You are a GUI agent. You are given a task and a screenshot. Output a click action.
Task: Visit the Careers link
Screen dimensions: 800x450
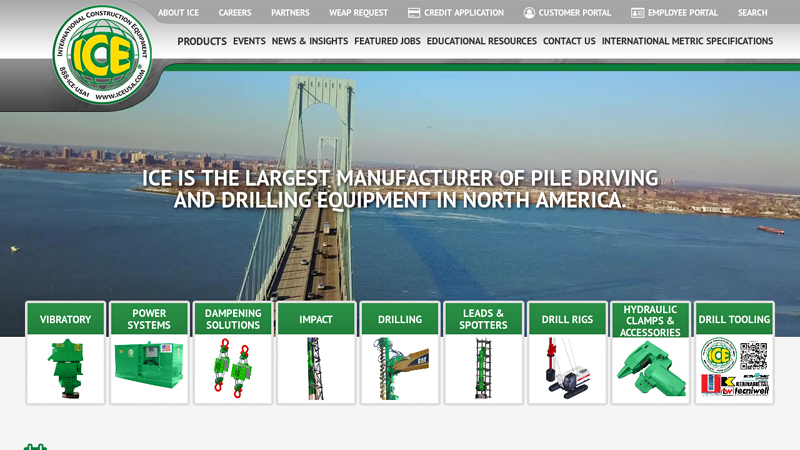[x=235, y=13]
